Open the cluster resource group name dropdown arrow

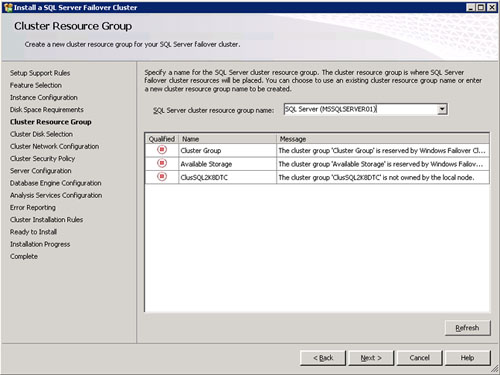(442, 109)
